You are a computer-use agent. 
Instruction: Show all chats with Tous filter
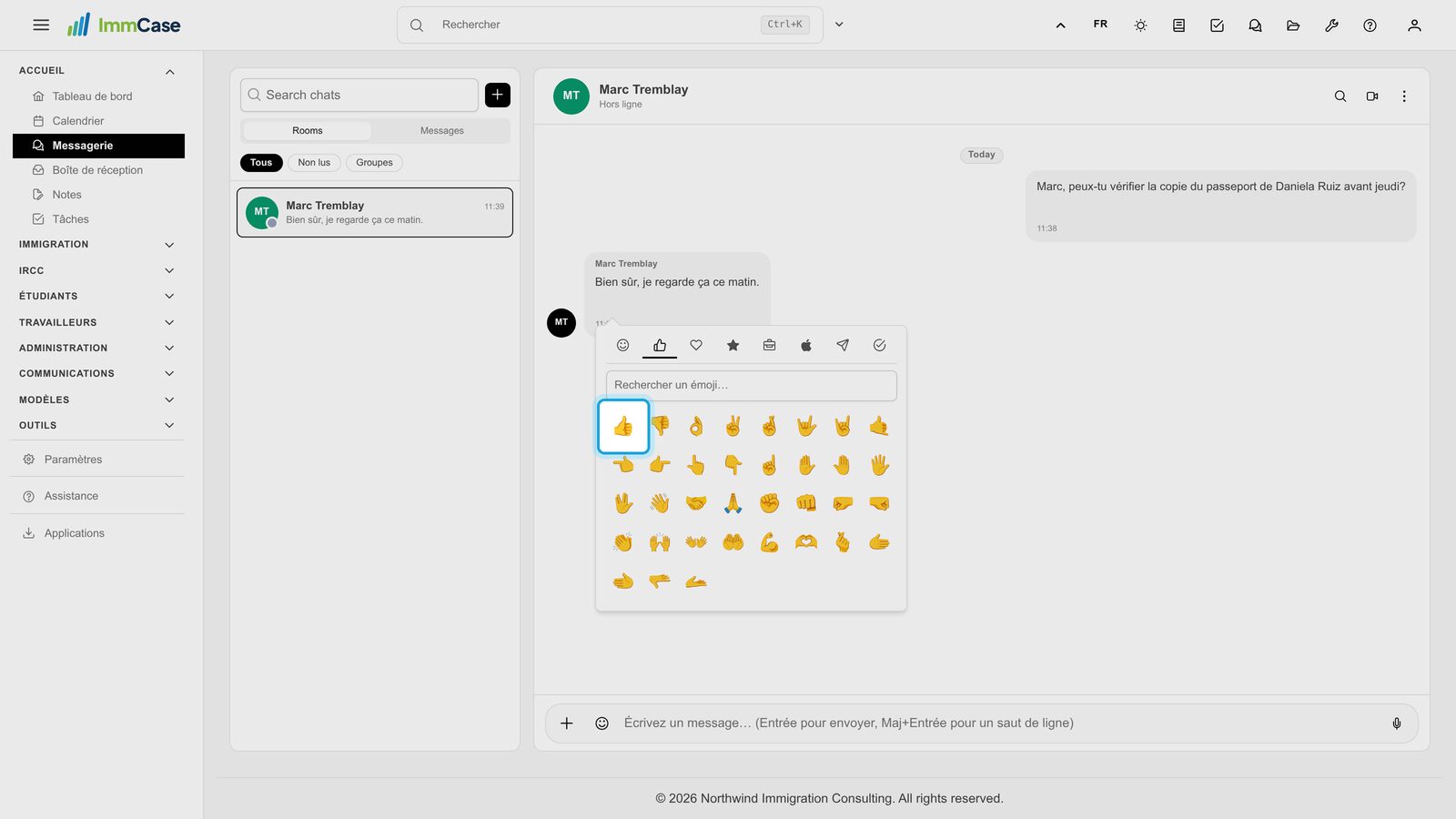(261, 163)
